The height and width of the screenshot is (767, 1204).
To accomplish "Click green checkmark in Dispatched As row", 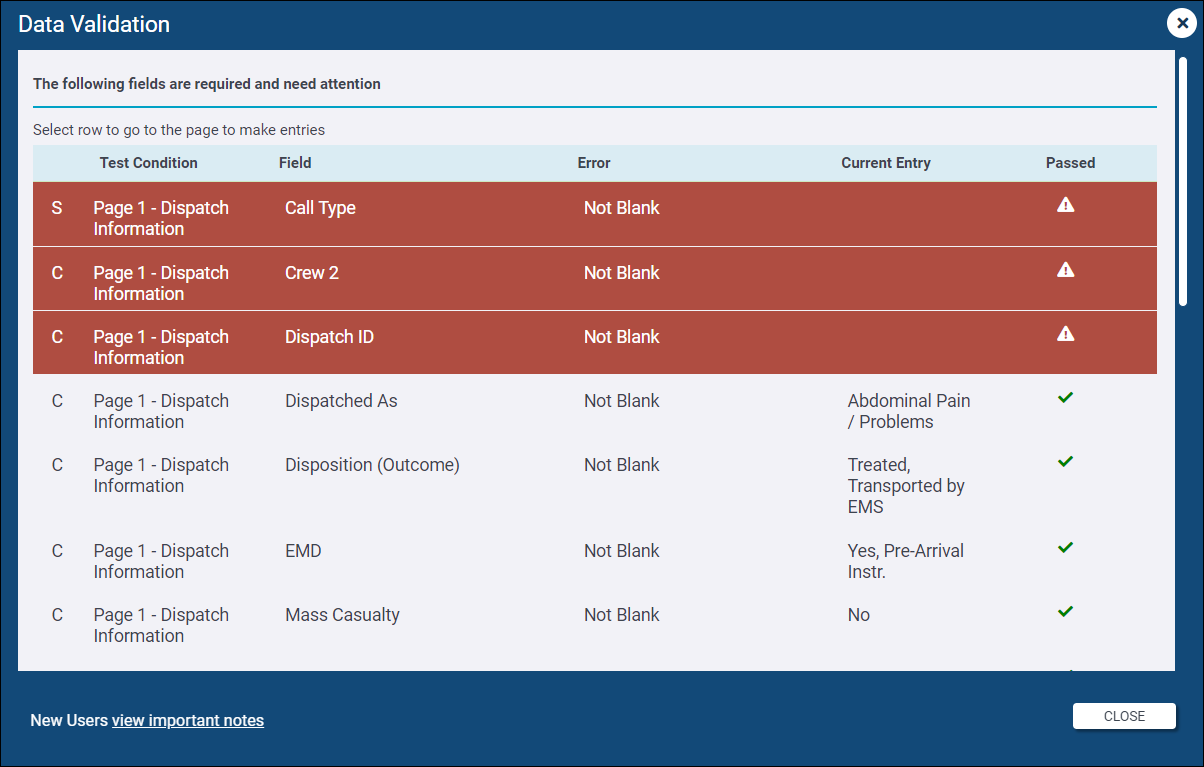I will (1066, 398).
